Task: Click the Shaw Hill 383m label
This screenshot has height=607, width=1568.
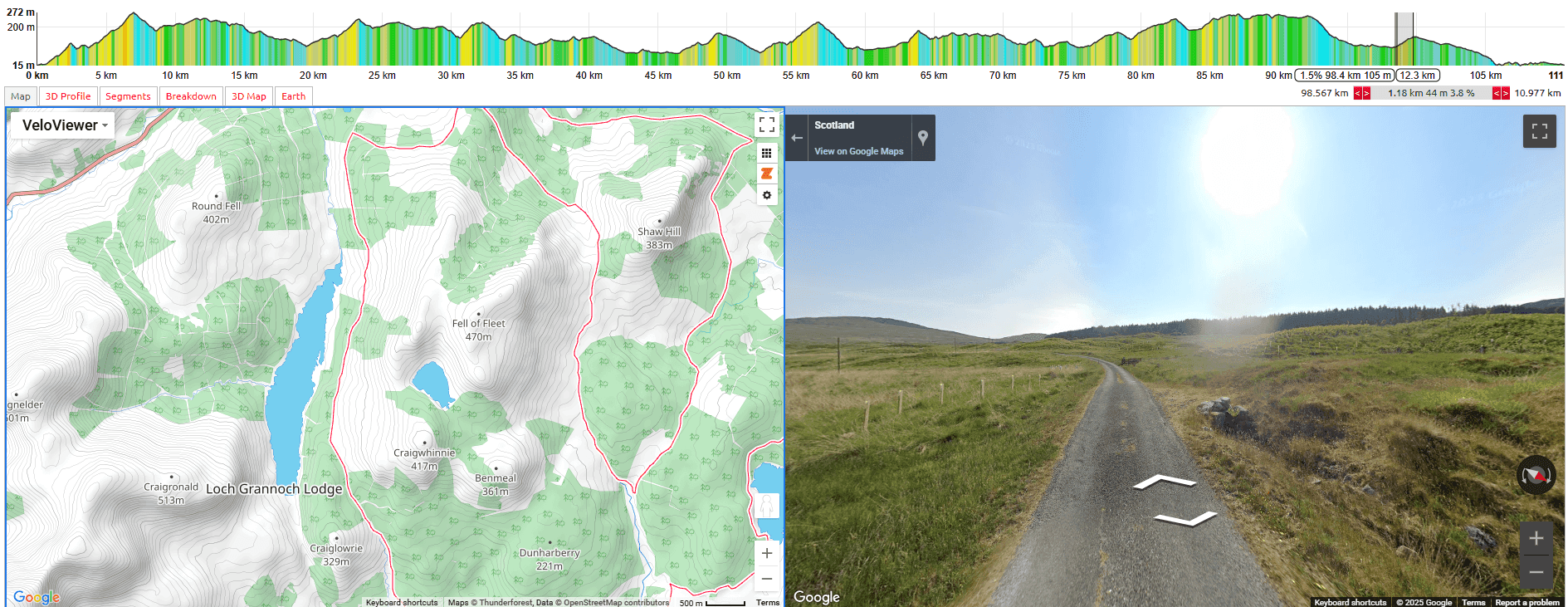Action: click(659, 238)
